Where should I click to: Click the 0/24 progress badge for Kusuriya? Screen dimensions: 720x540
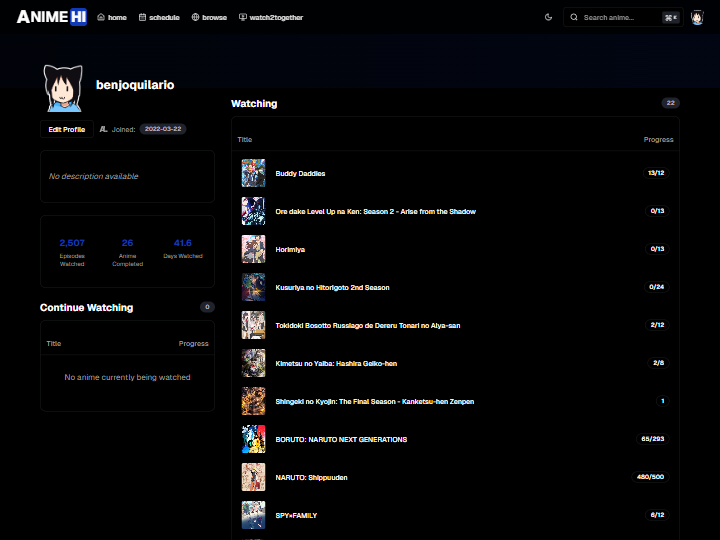point(657,287)
